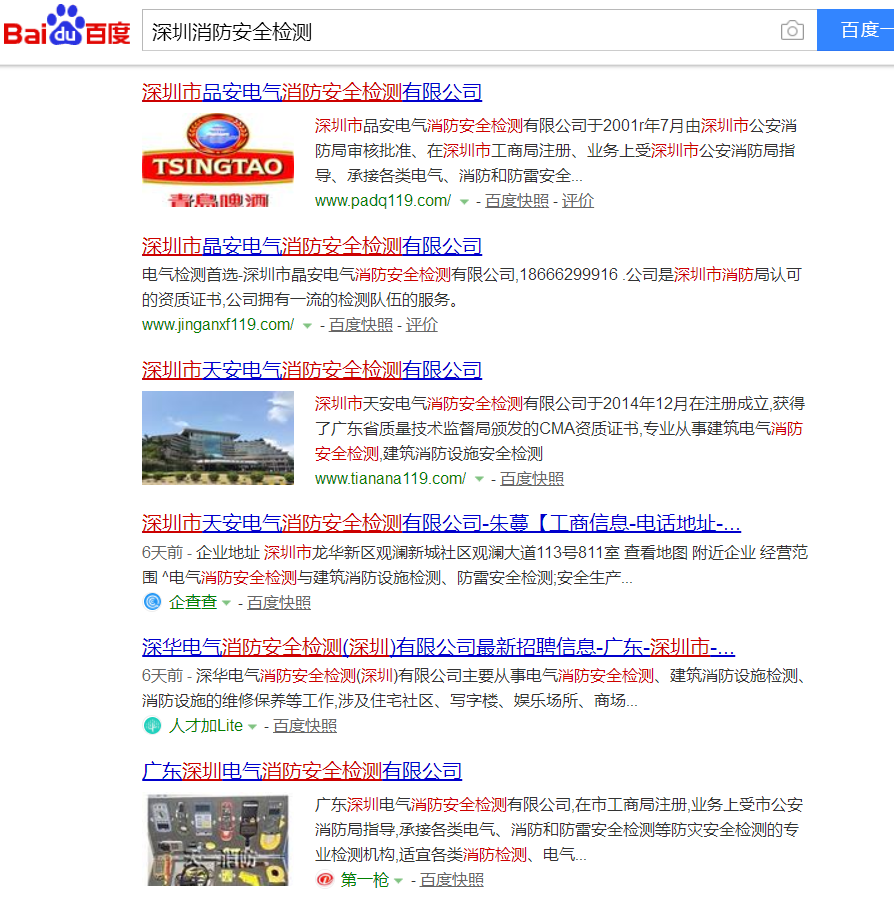Open 百度快照 for 企查查 result
Screen dimensions: 894x901
click(x=279, y=602)
